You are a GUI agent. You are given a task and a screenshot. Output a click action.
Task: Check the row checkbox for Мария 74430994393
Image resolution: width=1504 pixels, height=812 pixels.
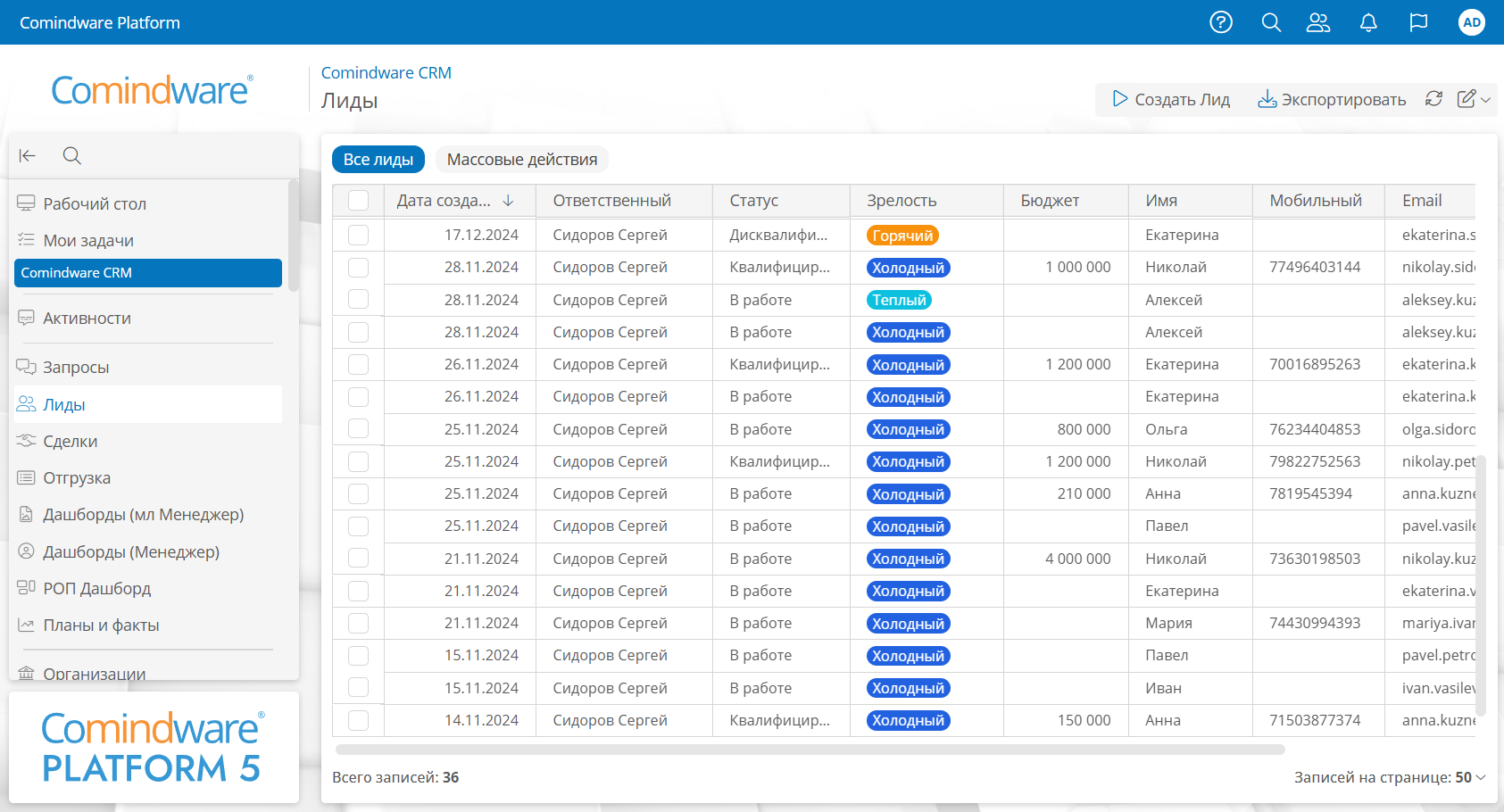[x=359, y=623]
